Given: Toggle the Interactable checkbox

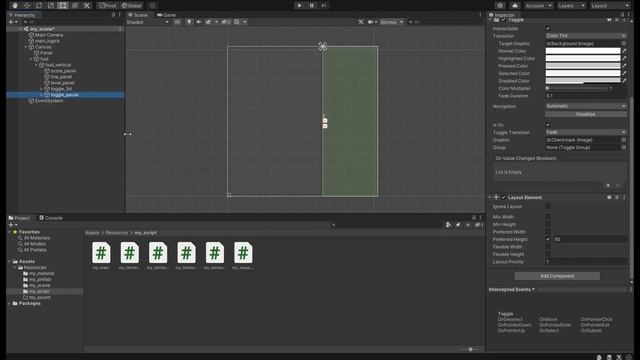Looking at the screenshot, I should [548, 29].
